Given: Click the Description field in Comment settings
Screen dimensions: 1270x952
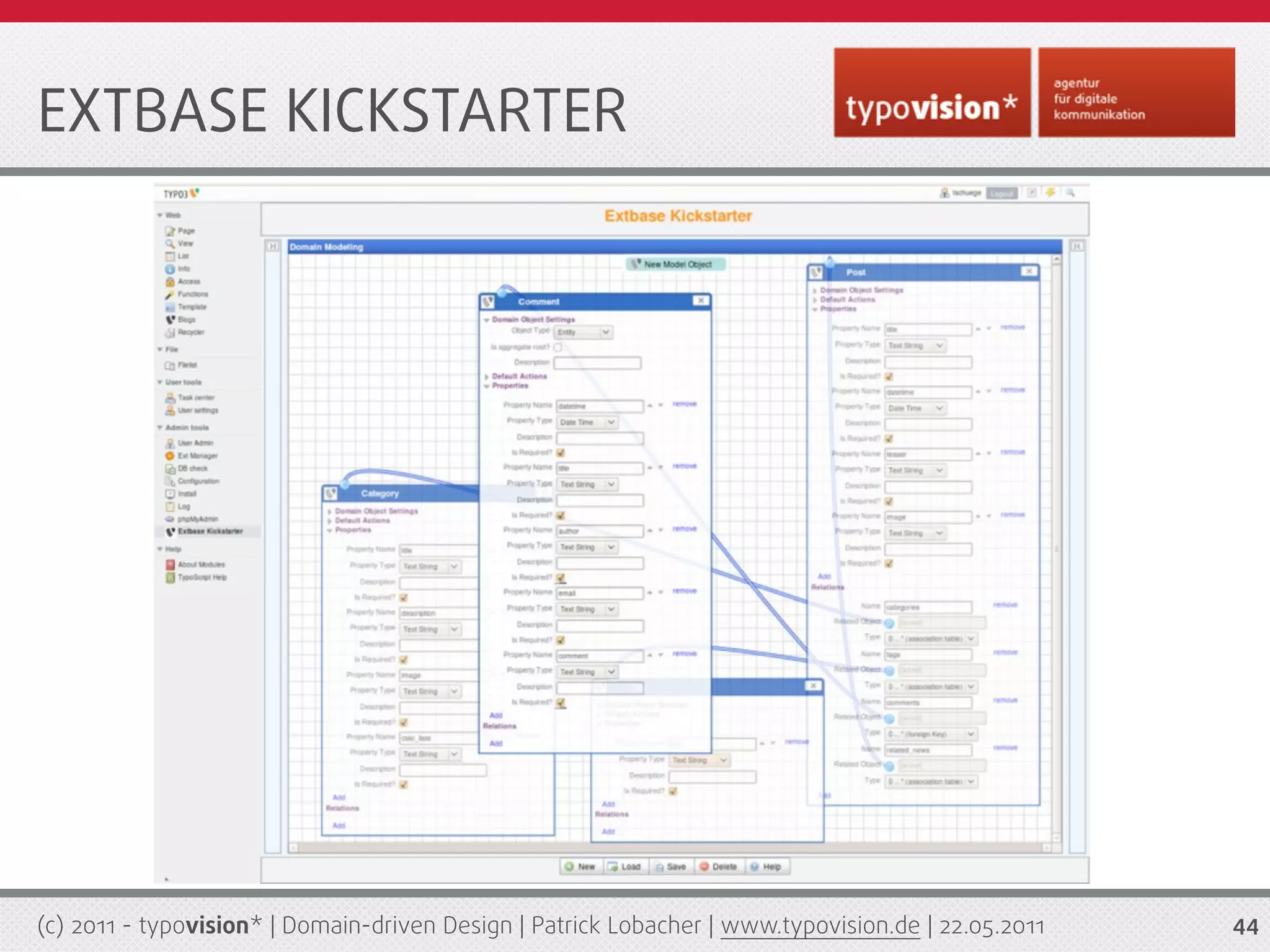Looking at the screenshot, I should coord(597,363).
